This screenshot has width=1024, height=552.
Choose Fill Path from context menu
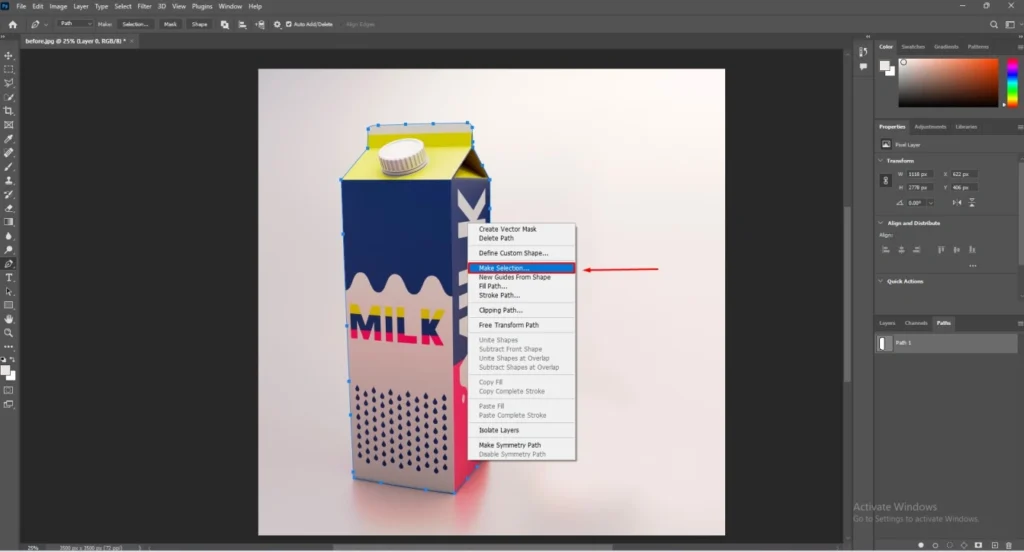[521, 286]
